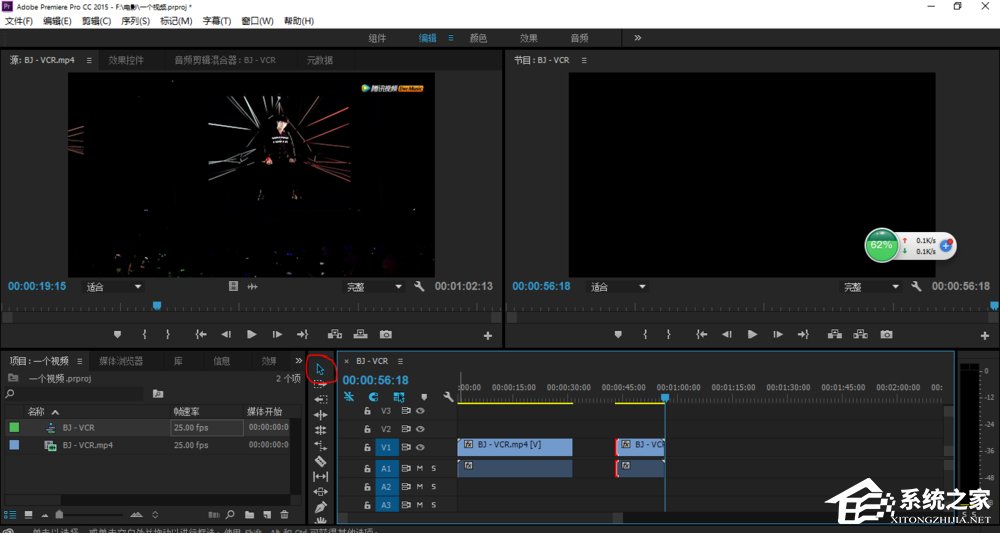
Task: Click trash Clear icon in project panel
Action: tap(284, 515)
